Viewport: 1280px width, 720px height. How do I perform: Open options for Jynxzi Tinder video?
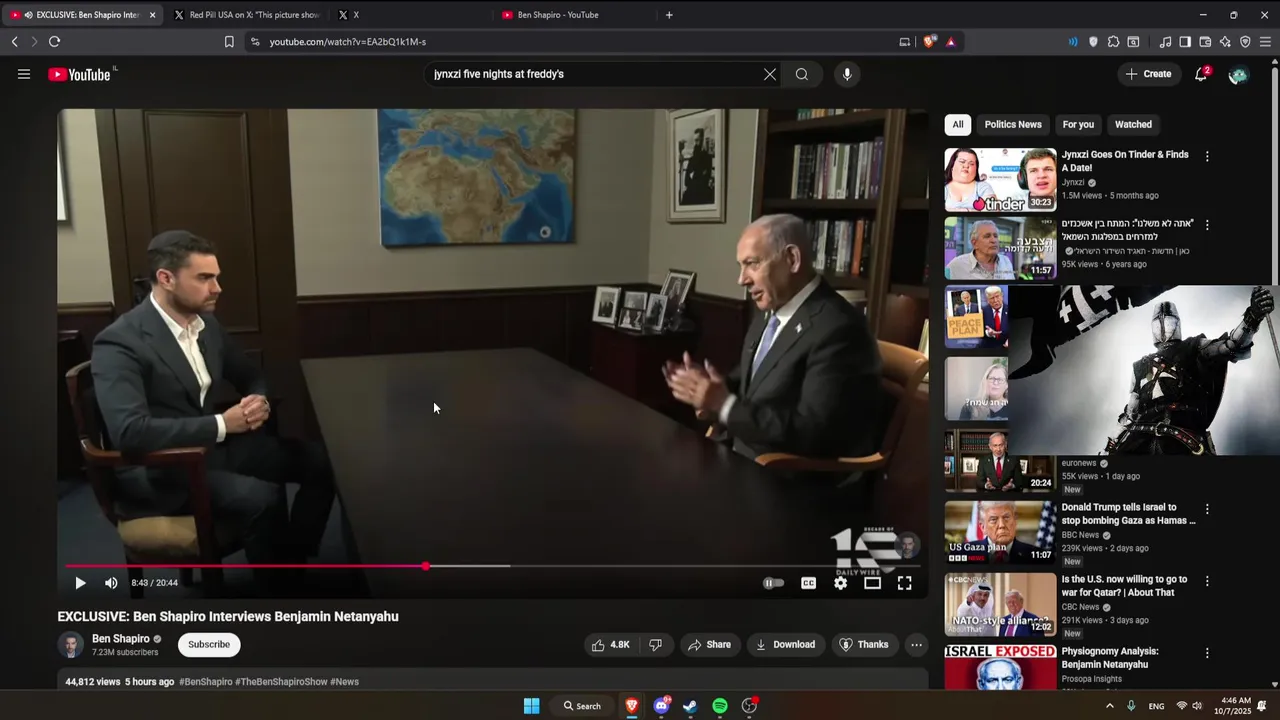tap(1207, 157)
